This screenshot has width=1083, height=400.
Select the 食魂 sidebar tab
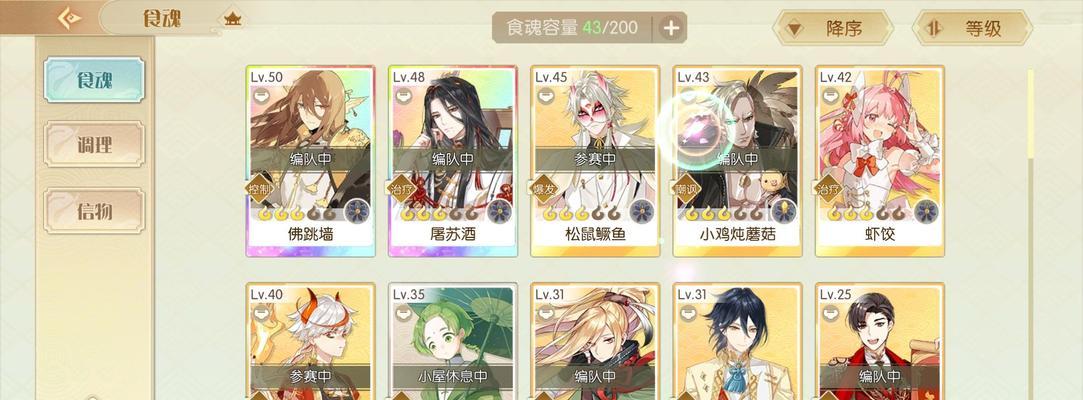(x=94, y=79)
